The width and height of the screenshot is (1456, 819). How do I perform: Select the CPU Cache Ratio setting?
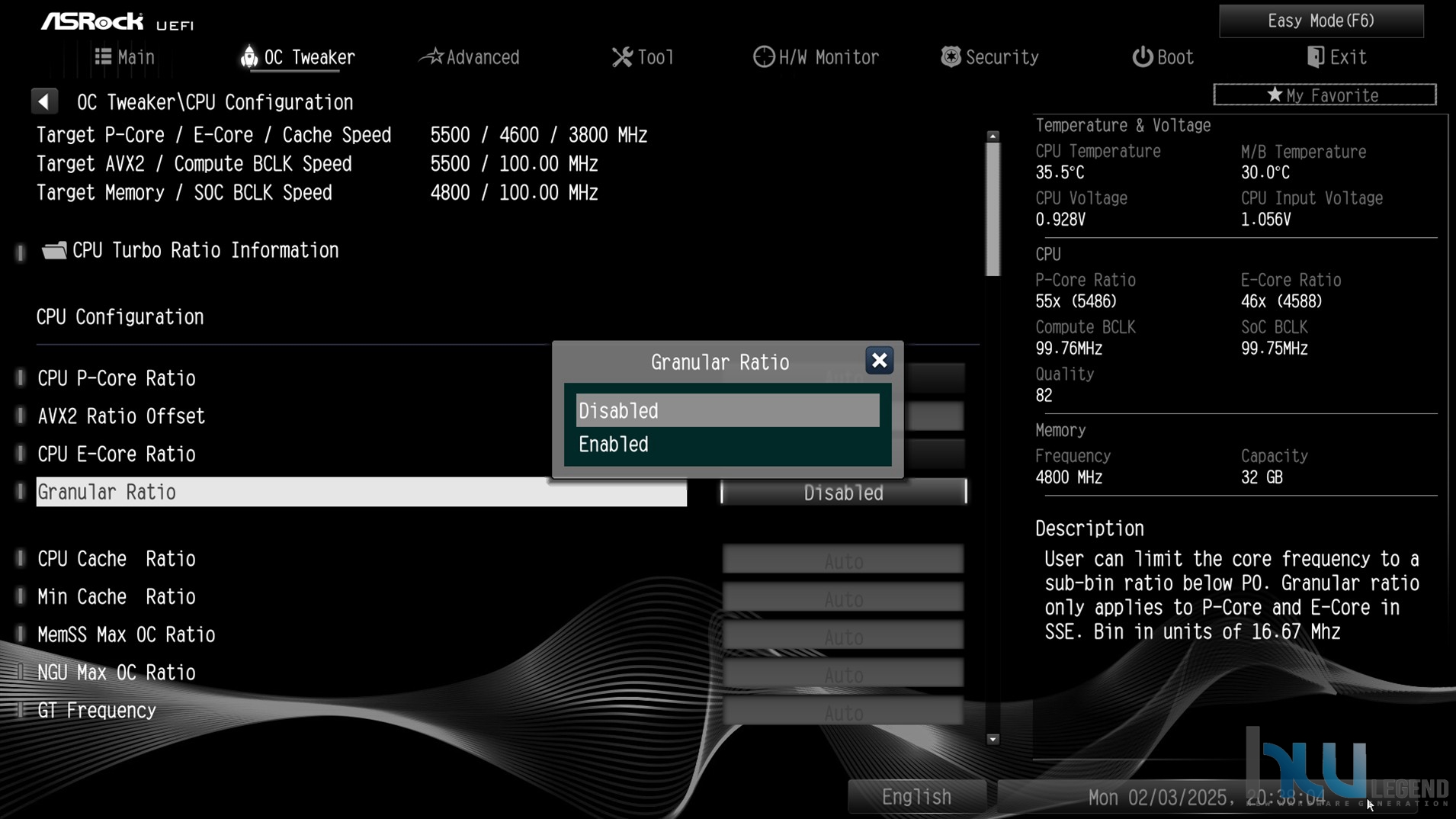pyautogui.click(x=117, y=559)
